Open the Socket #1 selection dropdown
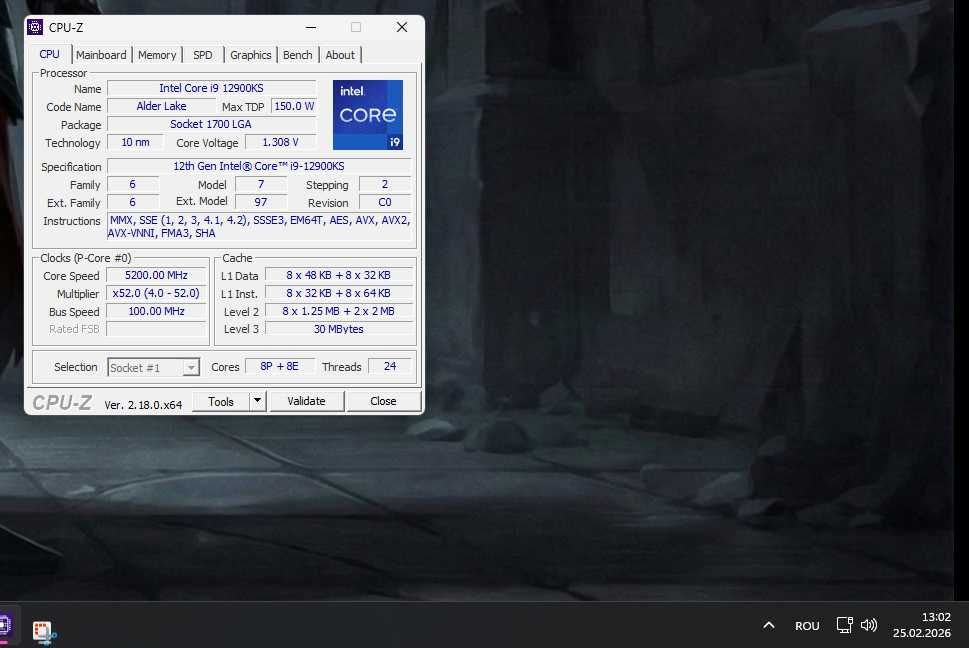 pos(153,368)
